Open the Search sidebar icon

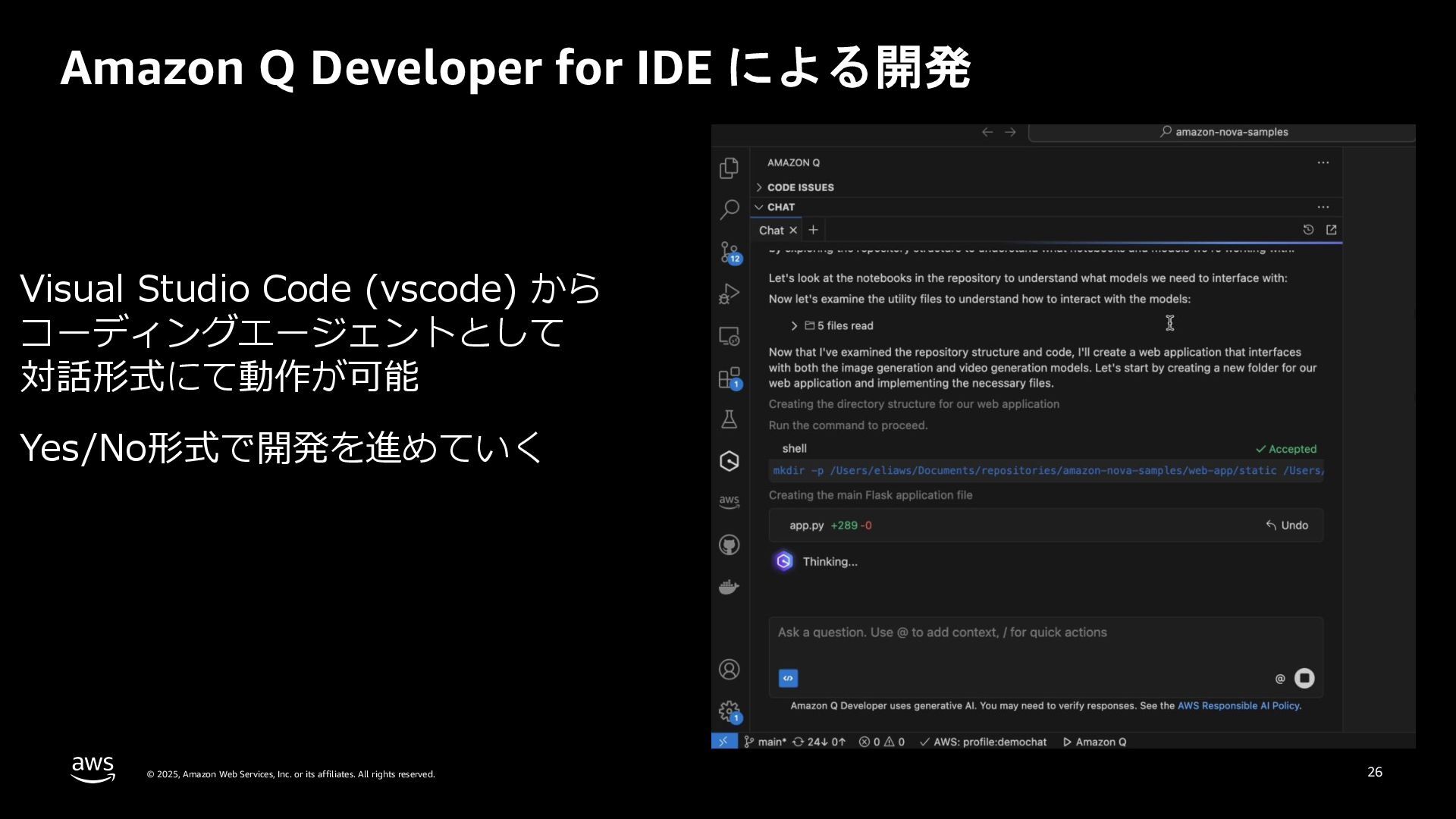[729, 209]
